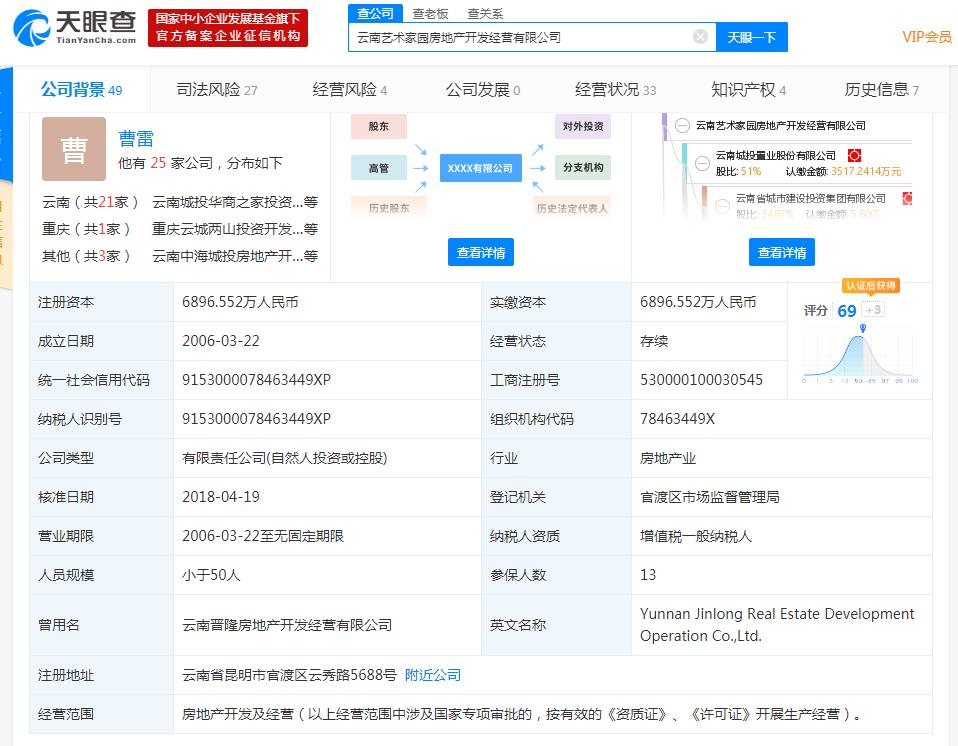This screenshot has width=958, height=746.
Task: Click the 云南中海城投房地产开...等 entry
Action: click(235, 256)
